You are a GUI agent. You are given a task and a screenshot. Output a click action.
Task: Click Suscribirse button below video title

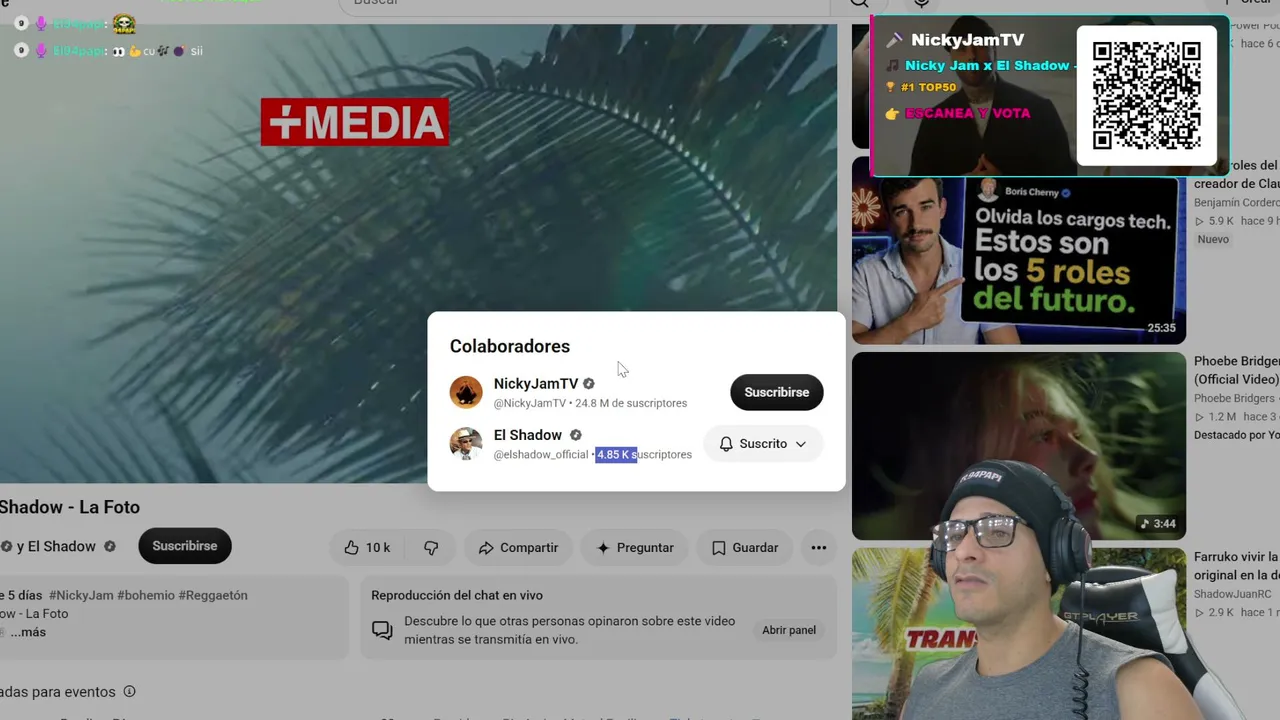[184, 546]
